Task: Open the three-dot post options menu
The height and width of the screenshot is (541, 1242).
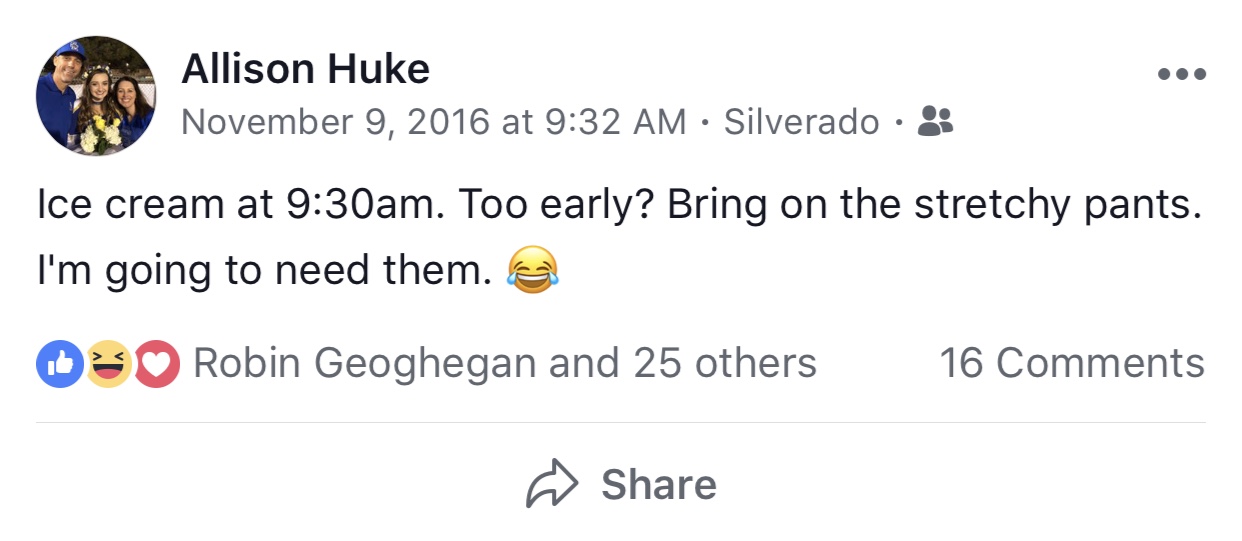Action: coord(1181,74)
